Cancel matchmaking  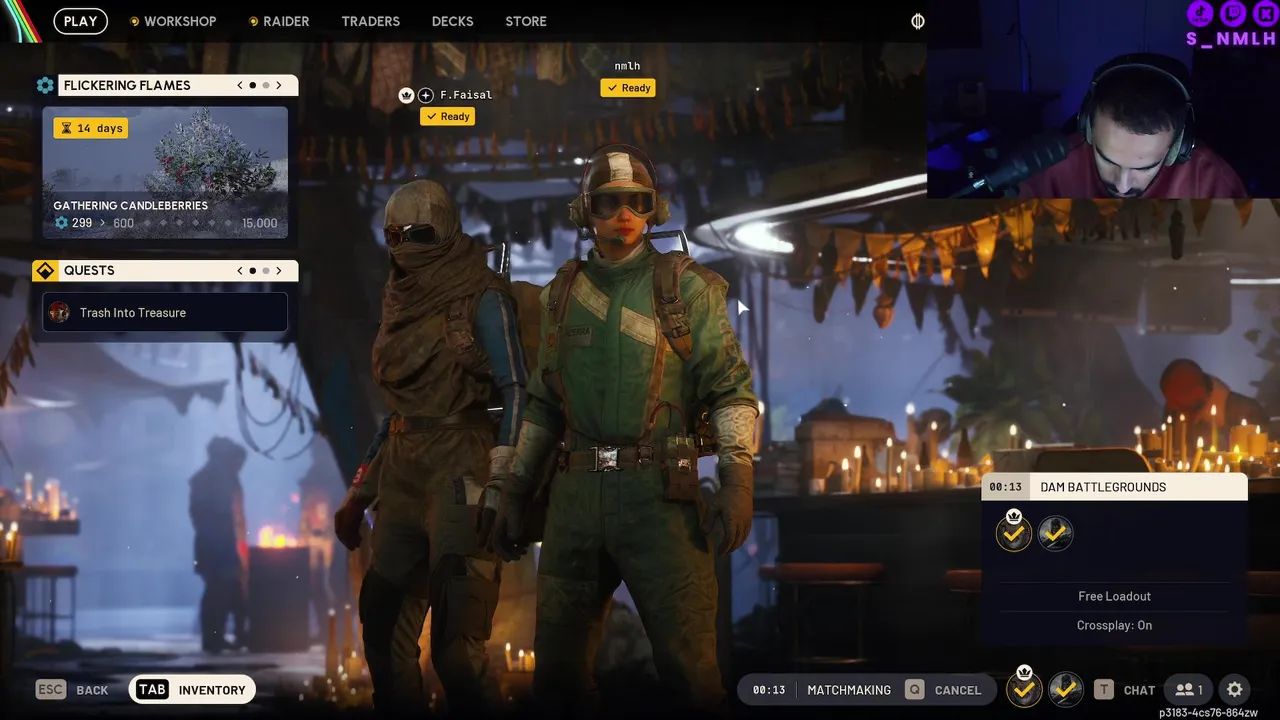click(958, 690)
